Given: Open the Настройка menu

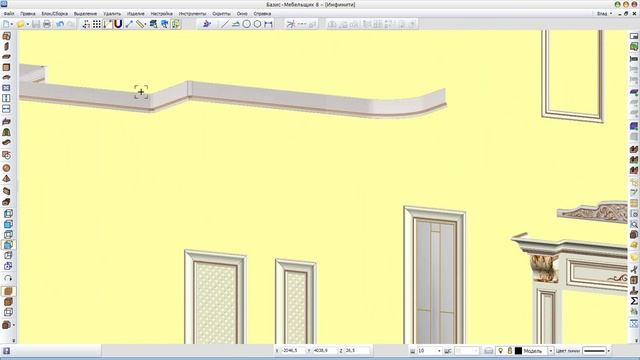Looking at the screenshot, I should pos(162,13).
